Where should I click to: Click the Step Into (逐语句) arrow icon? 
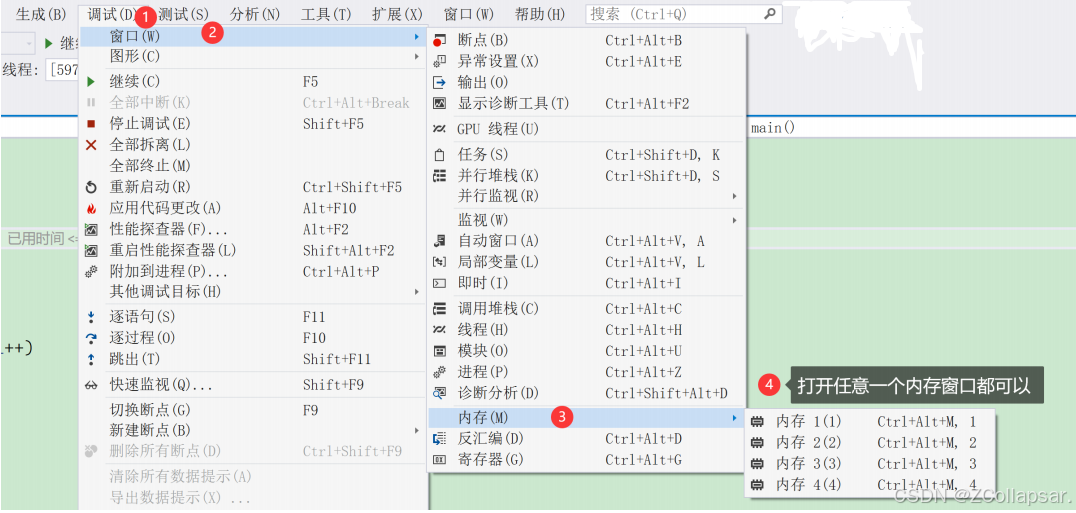click(x=91, y=317)
